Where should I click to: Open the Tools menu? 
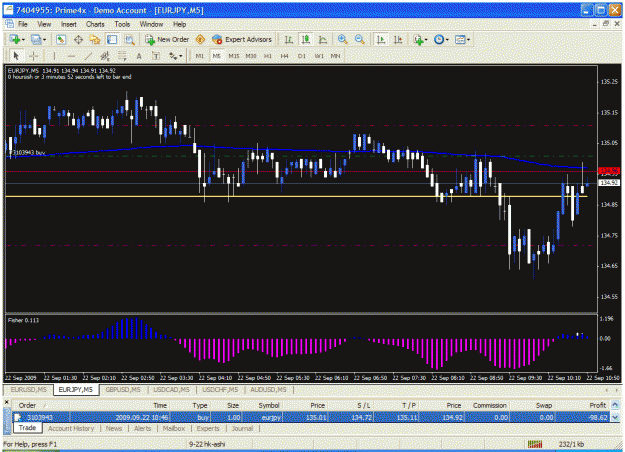[x=122, y=24]
